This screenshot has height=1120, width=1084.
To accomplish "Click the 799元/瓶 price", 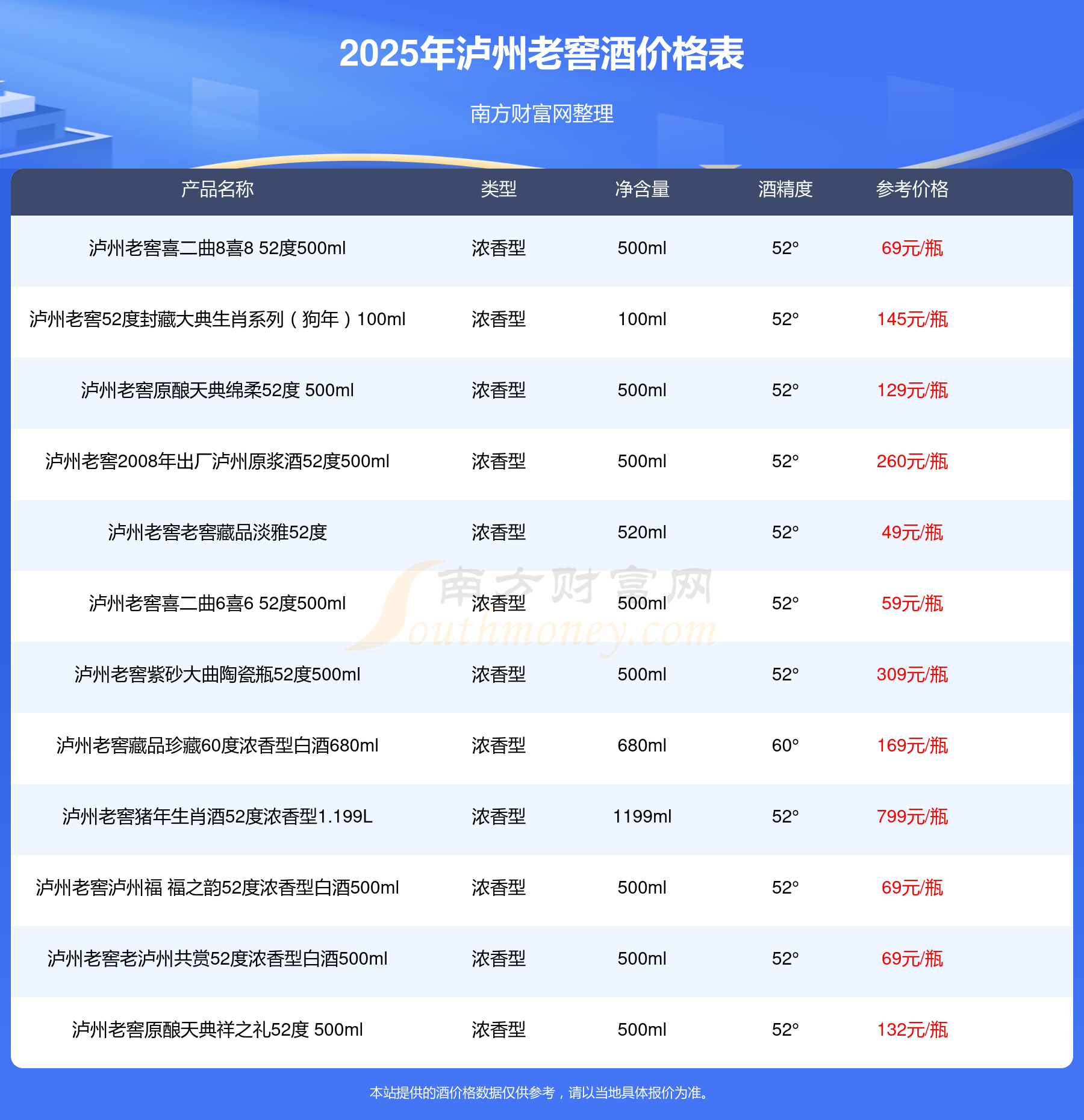I will [912, 817].
